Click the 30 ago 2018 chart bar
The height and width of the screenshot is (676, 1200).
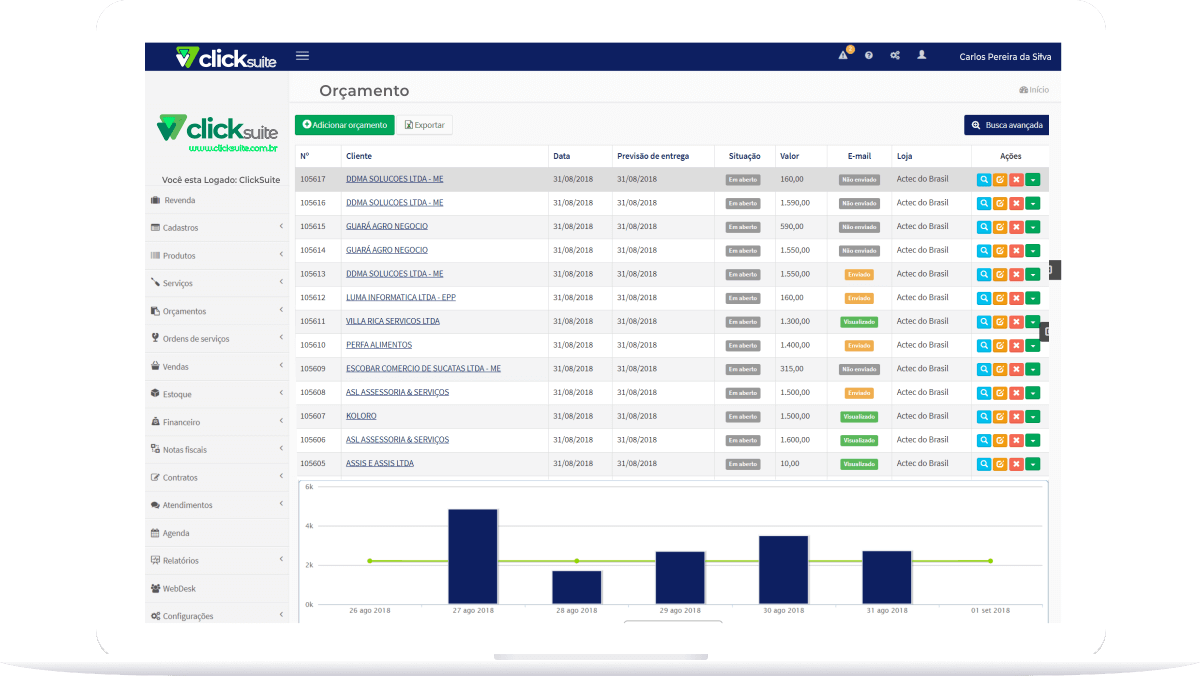pos(783,570)
